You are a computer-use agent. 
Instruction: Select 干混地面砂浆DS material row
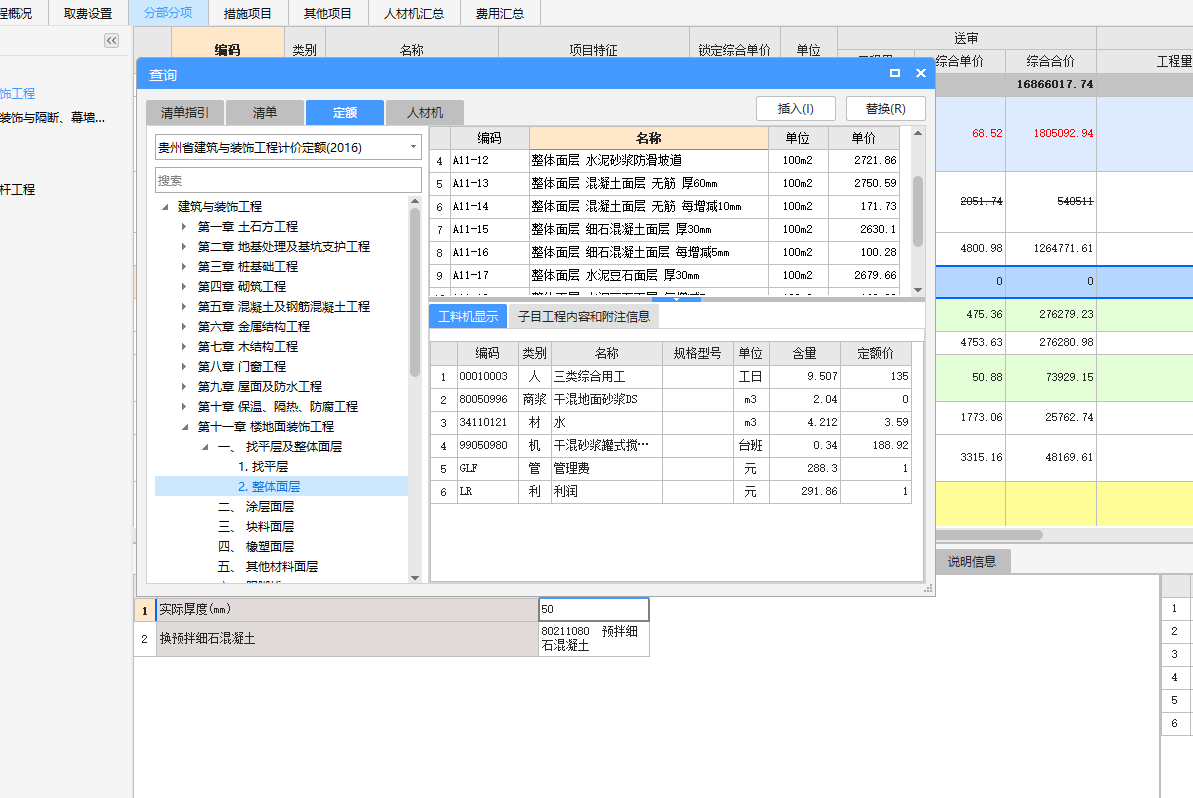click(670, 399)
